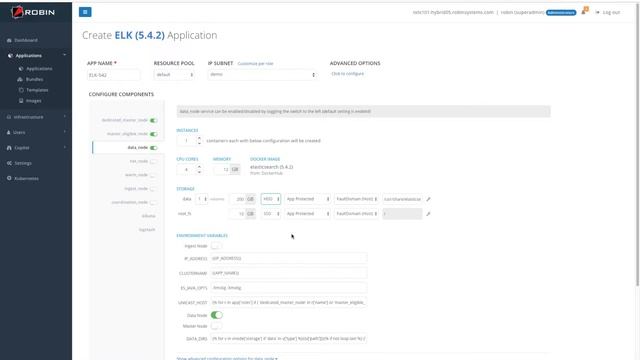This screenshot has width=640, height=360.
Task: Open the IP Subnet dropdown
Action: click(262, 75)
